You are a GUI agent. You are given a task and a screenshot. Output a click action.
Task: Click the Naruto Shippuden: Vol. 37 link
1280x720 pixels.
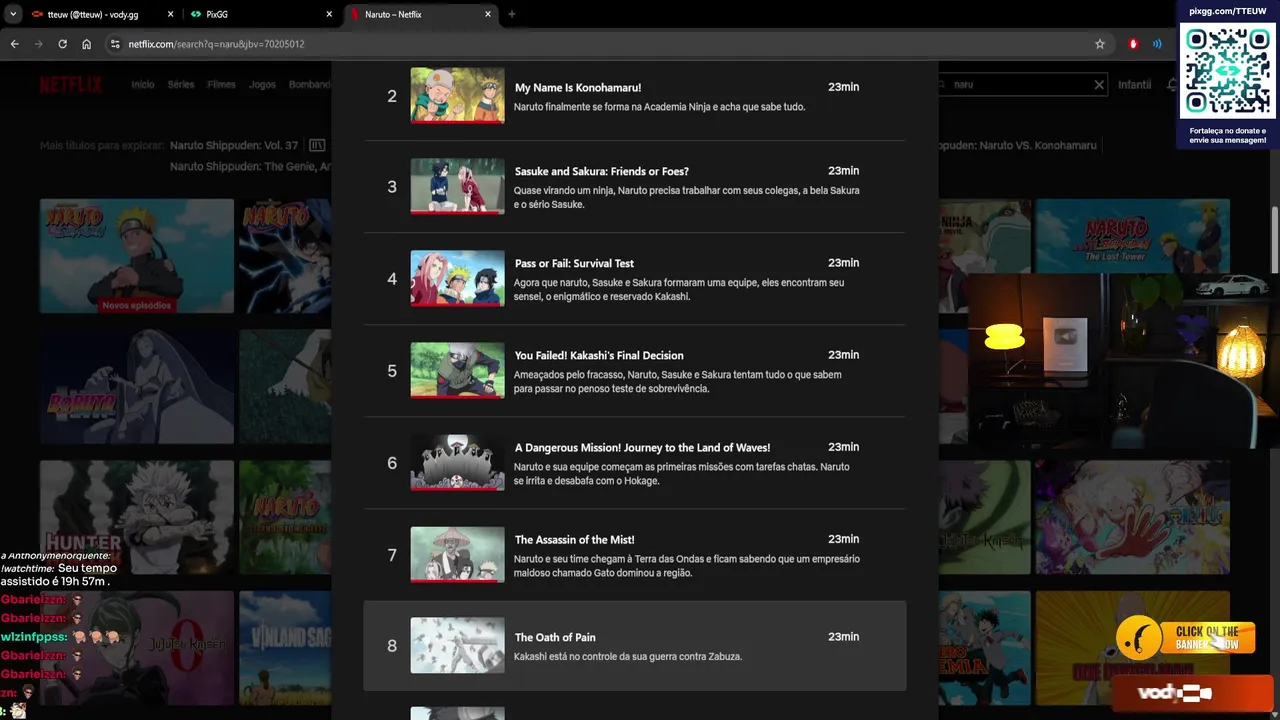tap(234, 145)
